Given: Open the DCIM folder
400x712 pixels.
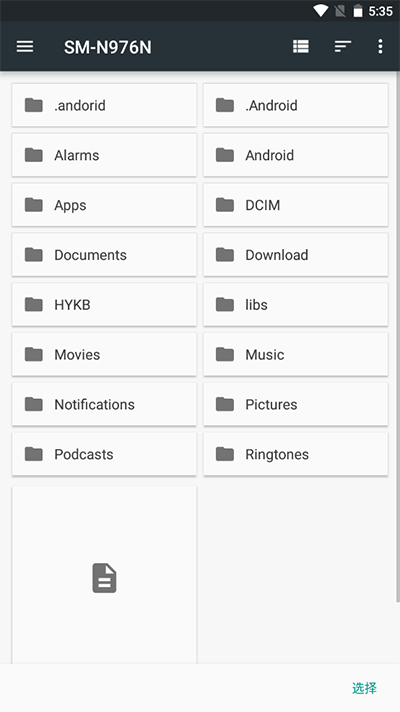Looking at the screenshot, I should (x=296, y=205).
